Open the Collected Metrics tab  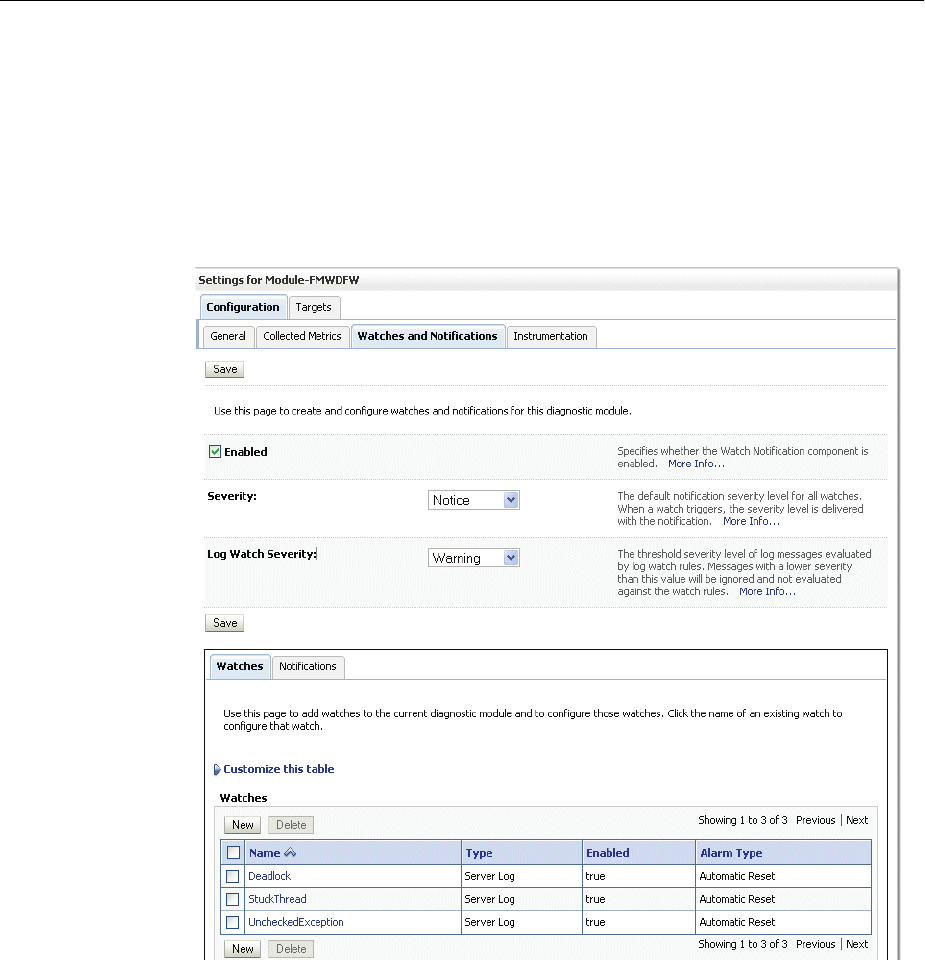(x=302, y=336)
